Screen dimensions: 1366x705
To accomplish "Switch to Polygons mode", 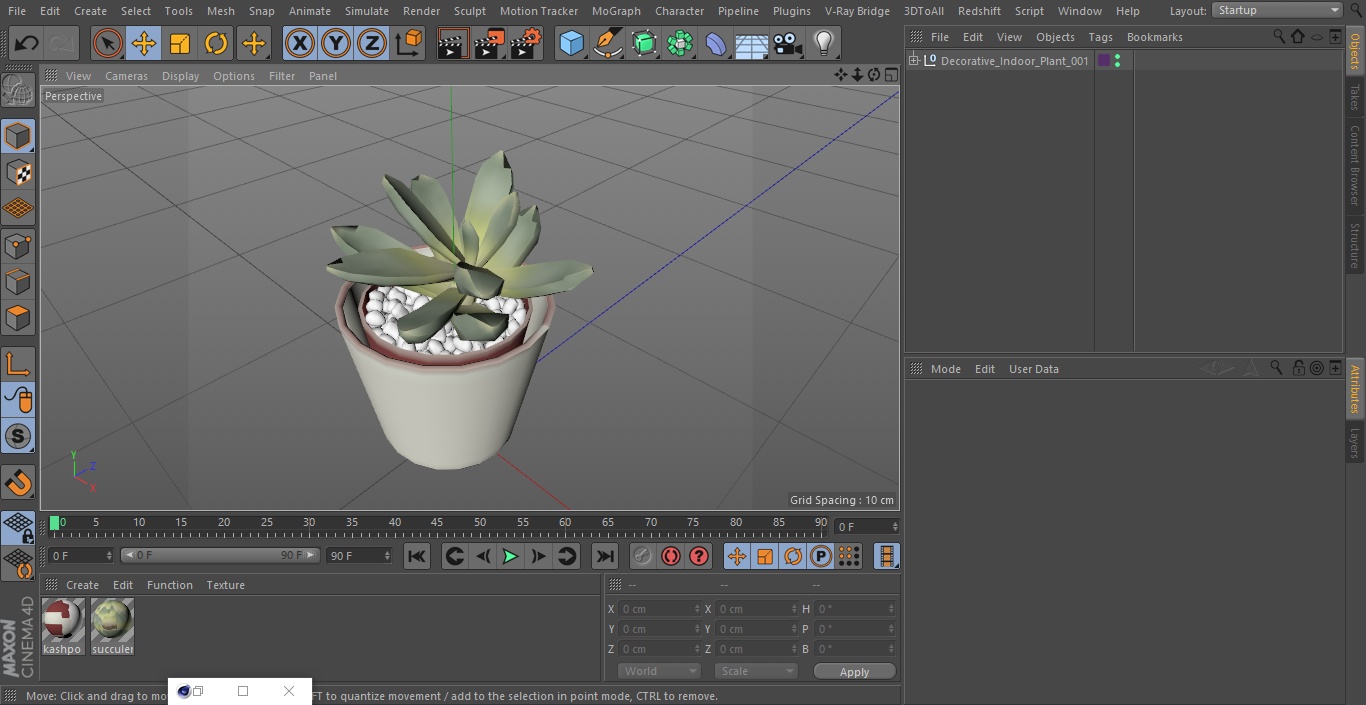I will pyautogui.click(x=18, y=318).
